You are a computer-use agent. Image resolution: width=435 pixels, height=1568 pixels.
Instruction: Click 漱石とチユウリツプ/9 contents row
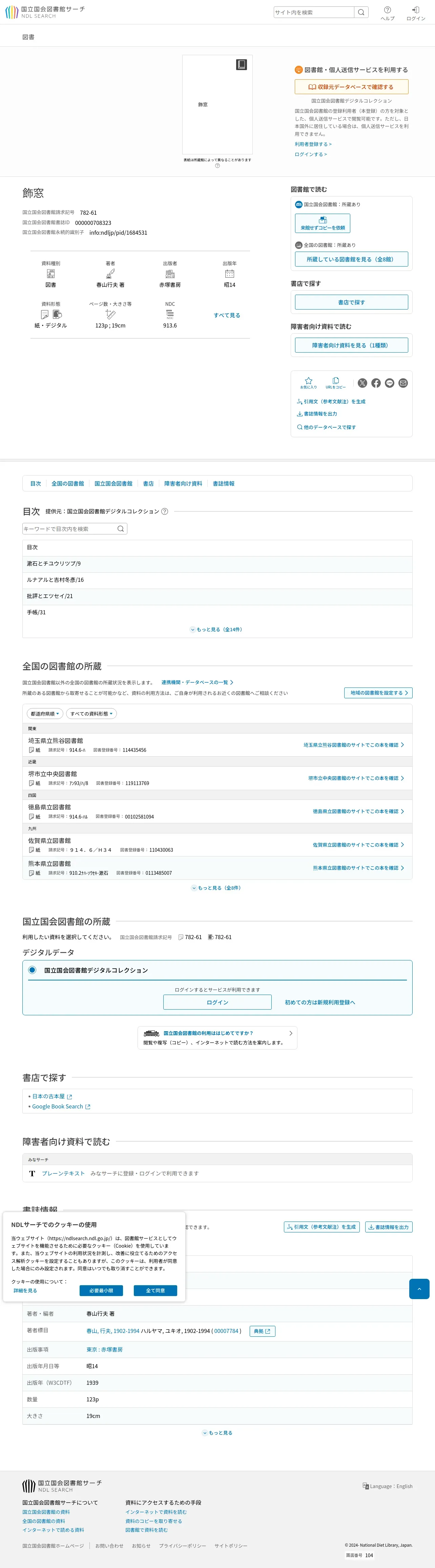(x=217, y=564)
